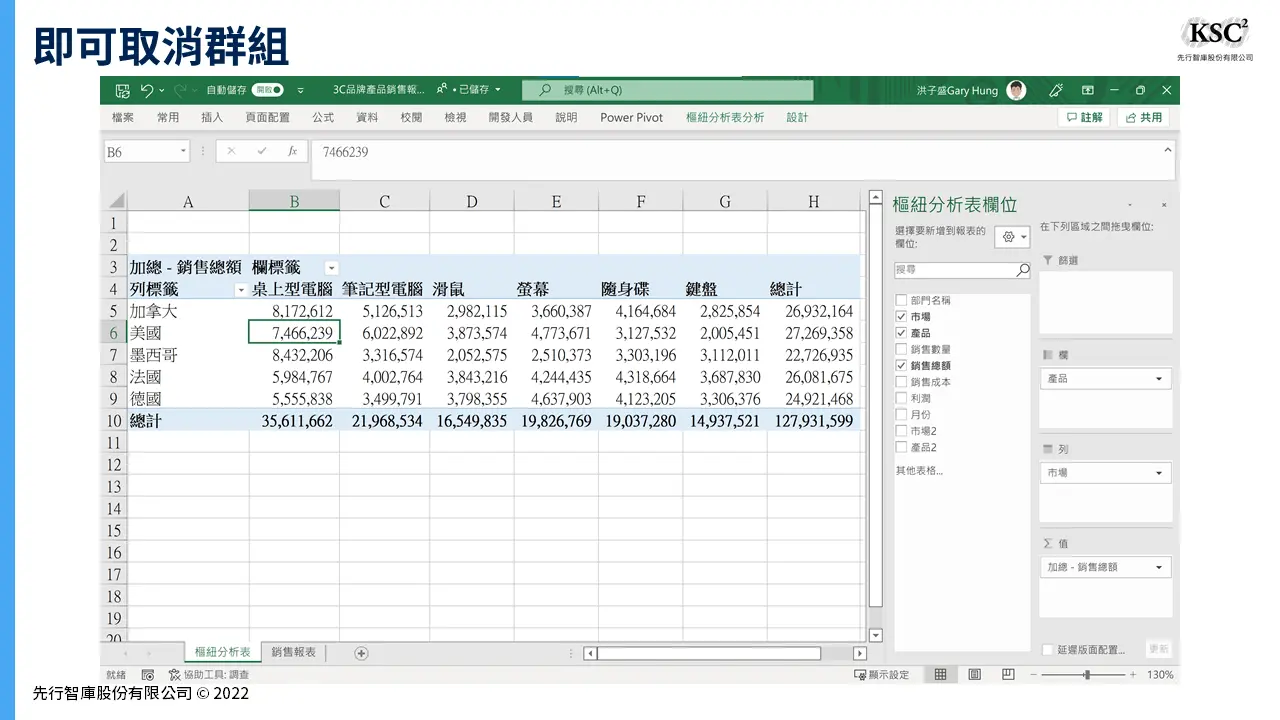Click the pen/draw mode icon in title bar
1280x720 pixels.
pyautogui.click(x=1055, y=90)
